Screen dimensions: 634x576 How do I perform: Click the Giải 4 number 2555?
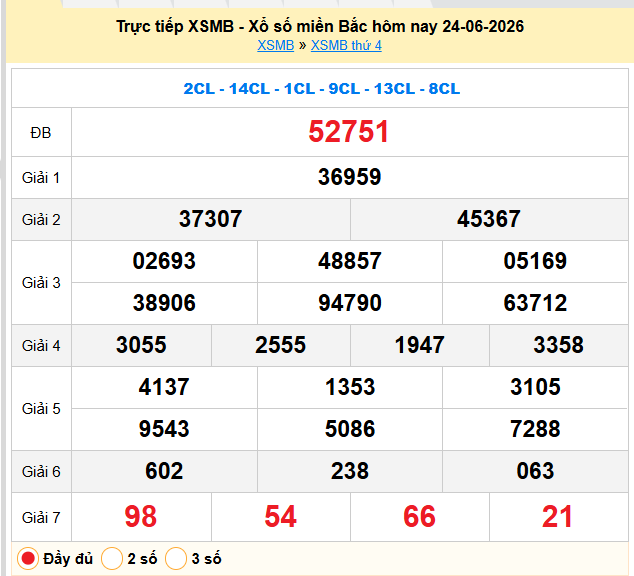[x=280, y=345]
